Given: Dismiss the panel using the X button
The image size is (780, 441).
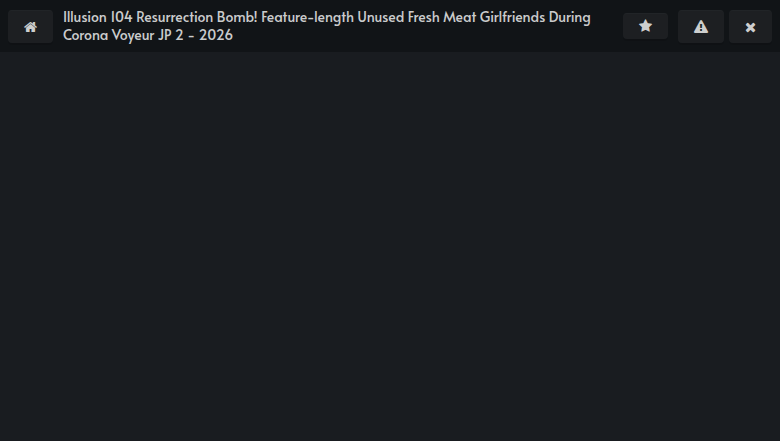Looking at the screenshot, I should tap(750, 27).
